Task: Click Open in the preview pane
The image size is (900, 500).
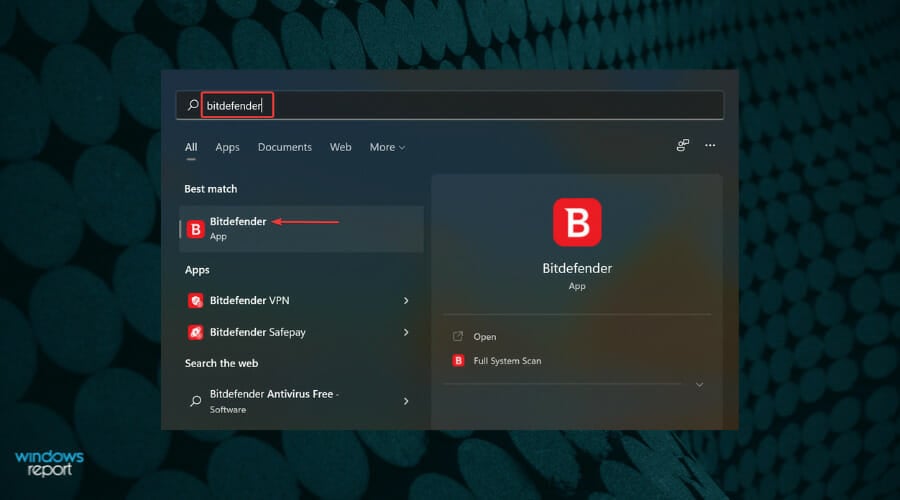Action: (x=484, y=336)
